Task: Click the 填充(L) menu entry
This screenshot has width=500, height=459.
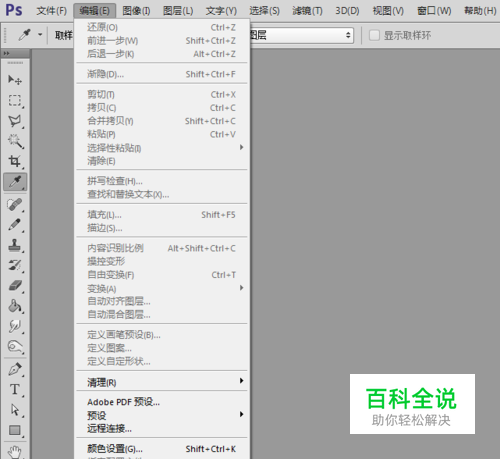Action: [162, 215]
